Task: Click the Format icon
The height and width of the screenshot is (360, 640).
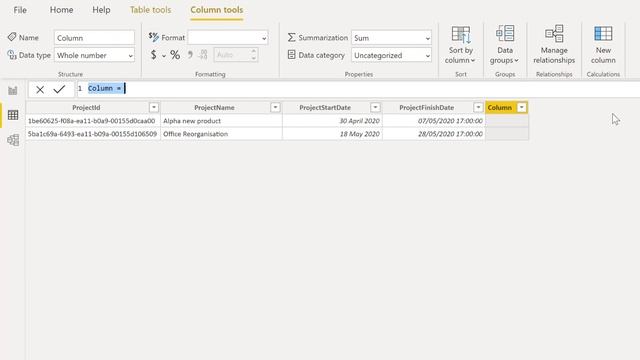Action: [x=153, y=37]
